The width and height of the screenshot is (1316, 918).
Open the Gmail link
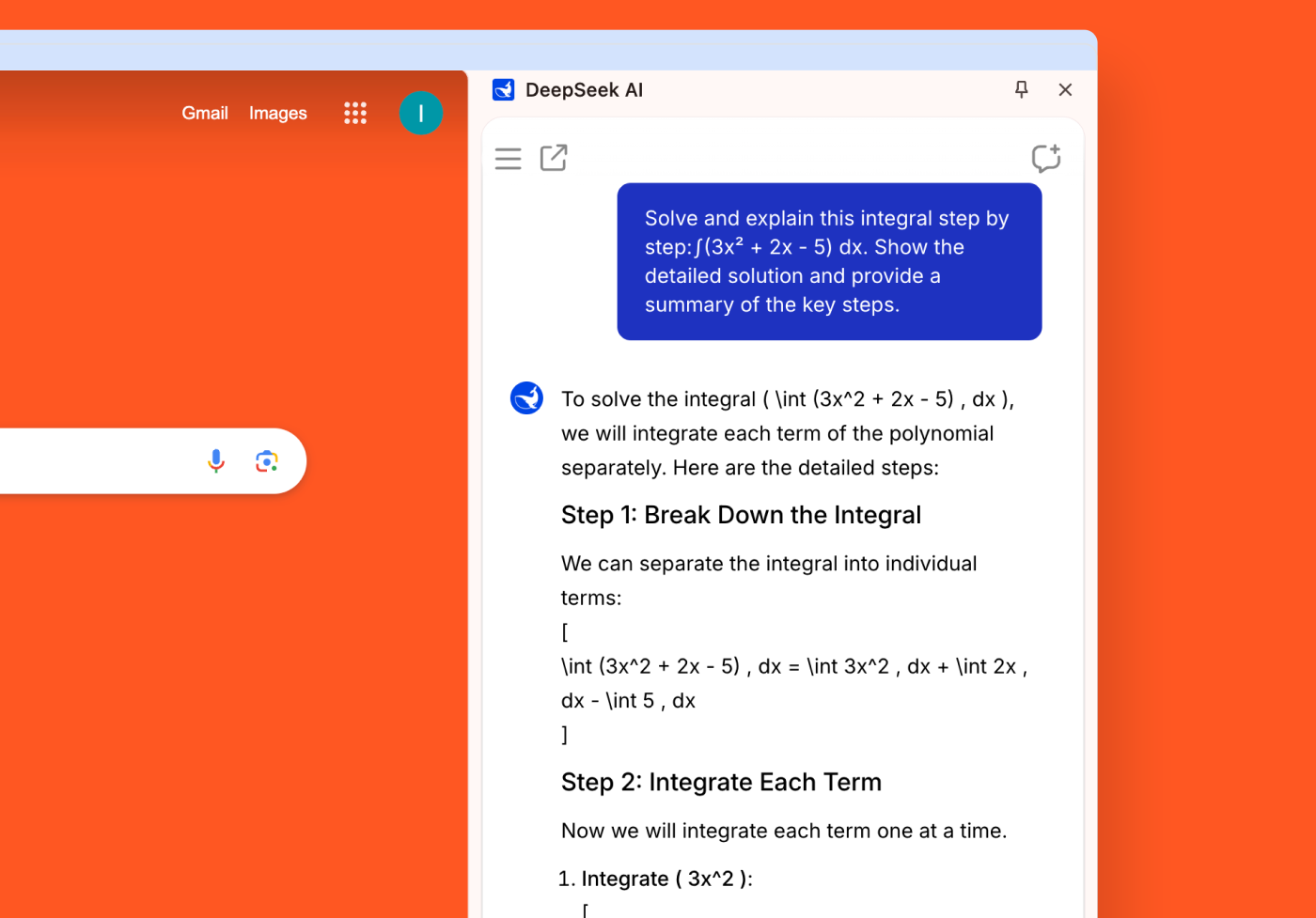pos(205,114)
